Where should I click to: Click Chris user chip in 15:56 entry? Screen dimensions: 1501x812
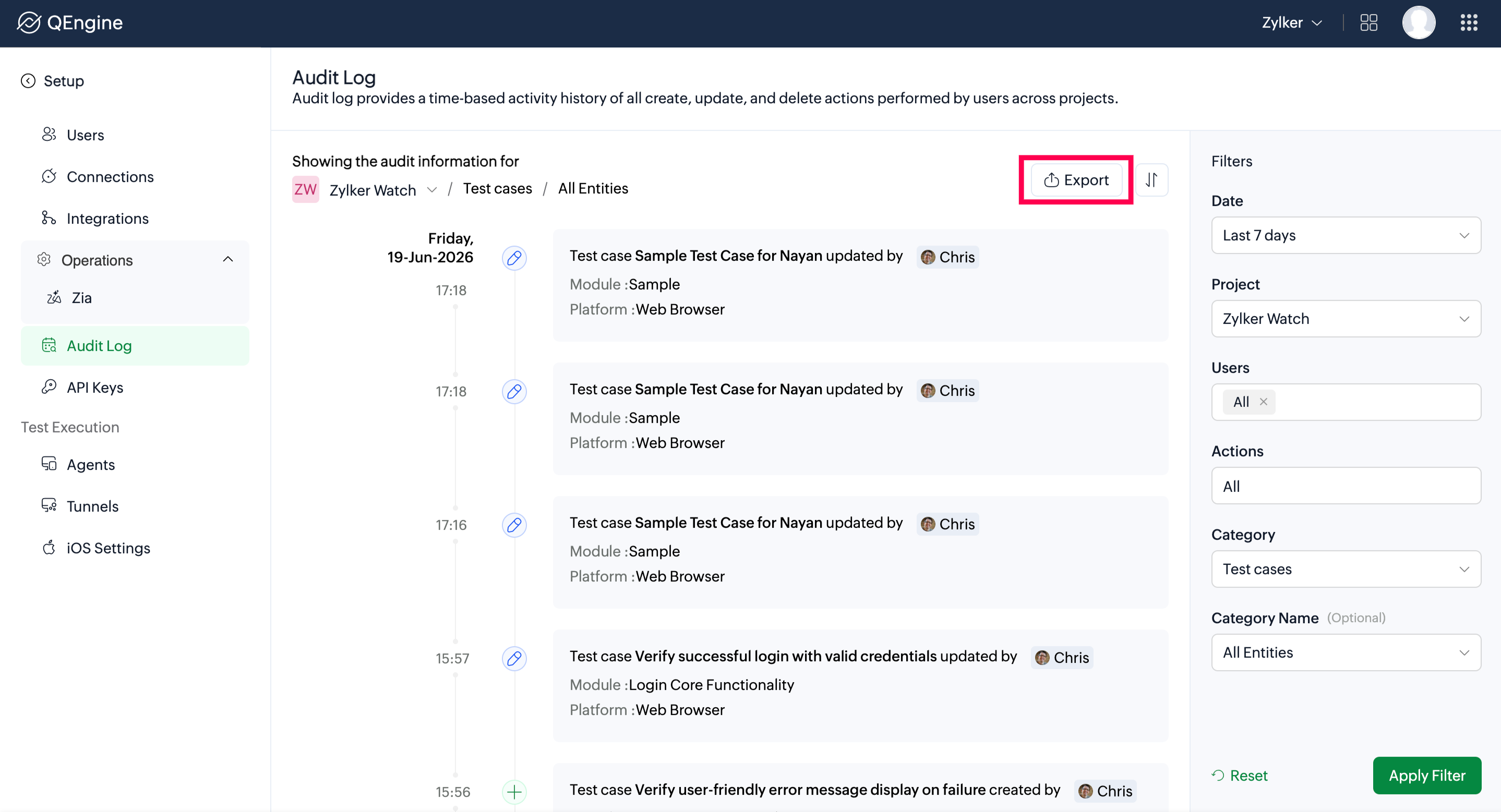(x=1105, y=791)
